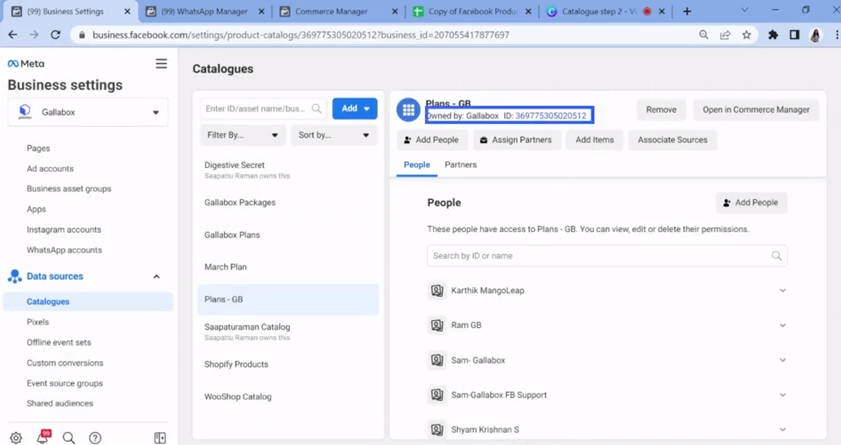Click the search magnifier in sidebar footer
This screenshot has width=841, height=445.
[x=69, y=437]
